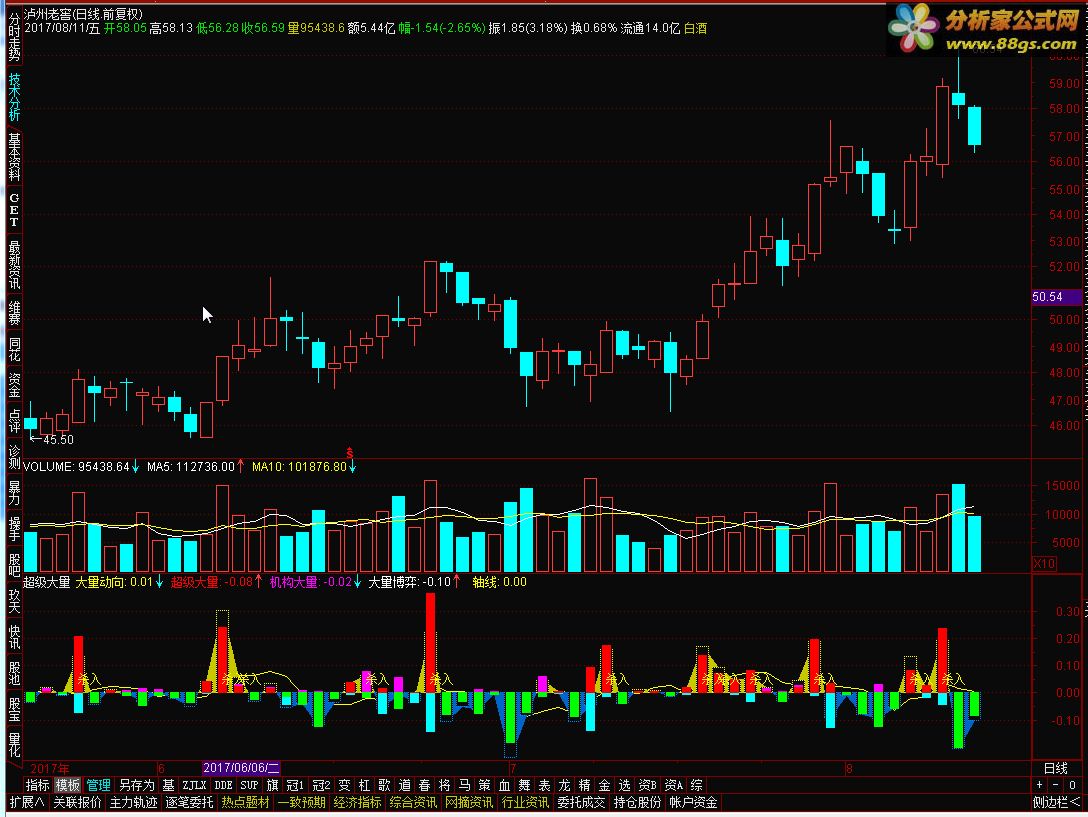Open the 暴力 side tab

(14, 494)
